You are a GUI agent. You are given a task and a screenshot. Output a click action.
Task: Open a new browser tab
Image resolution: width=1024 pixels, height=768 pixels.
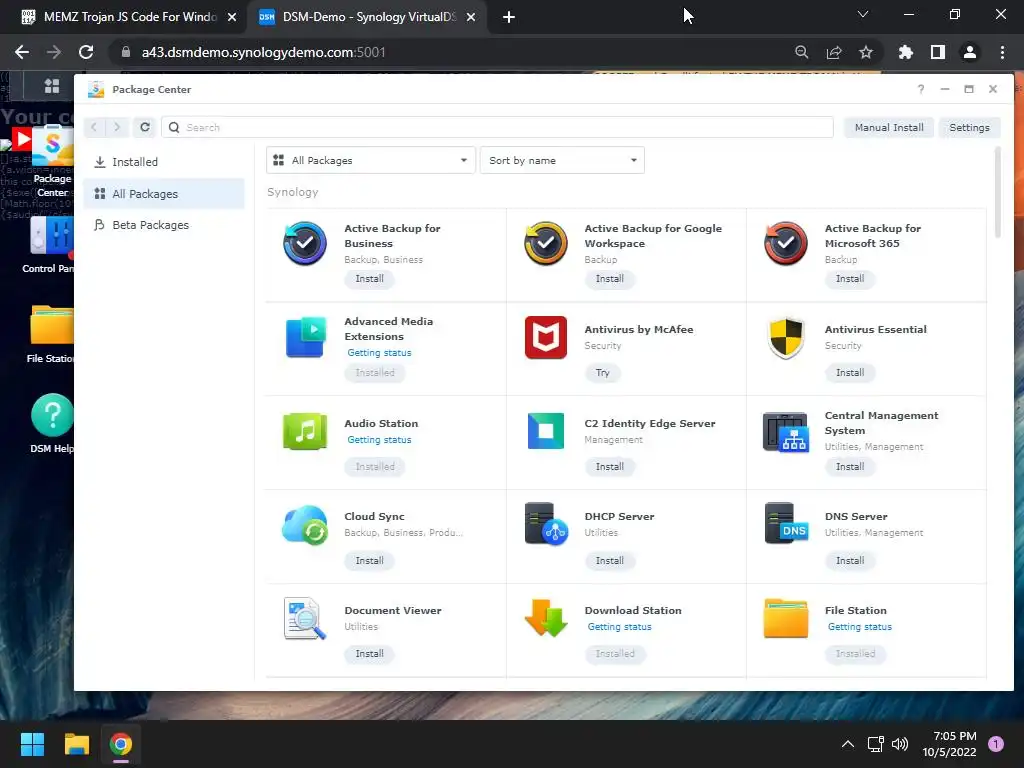pyautogui.click(x=509, y=17)
